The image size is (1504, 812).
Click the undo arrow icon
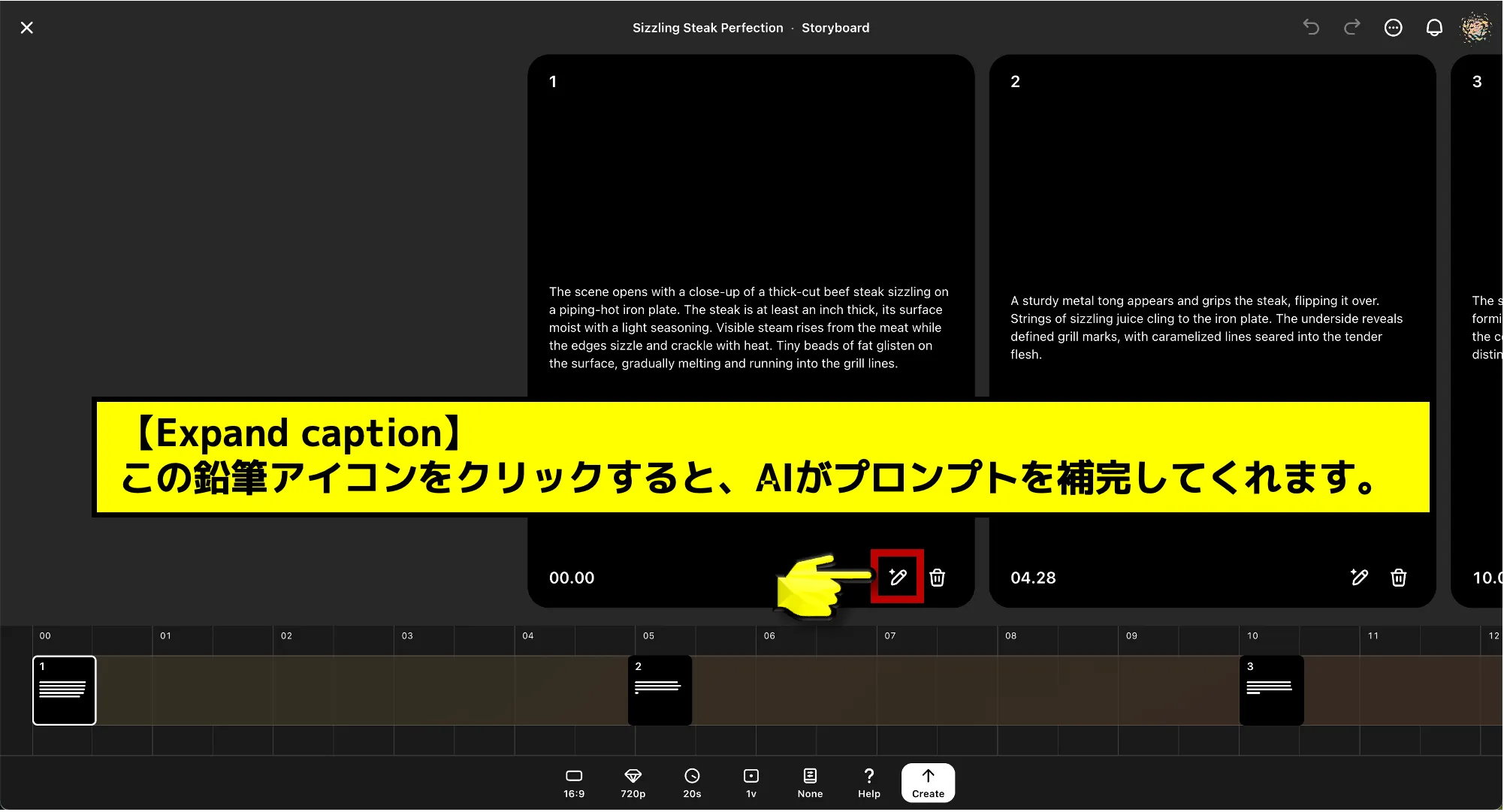pos(1311,28)
